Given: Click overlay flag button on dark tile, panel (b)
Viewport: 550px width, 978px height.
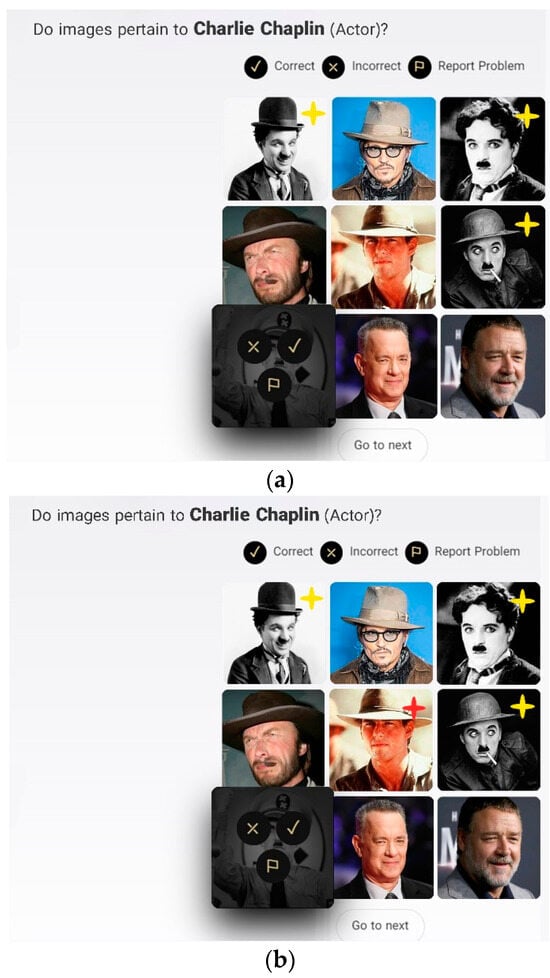Looking at the screenshot, I should coord(273,866).
